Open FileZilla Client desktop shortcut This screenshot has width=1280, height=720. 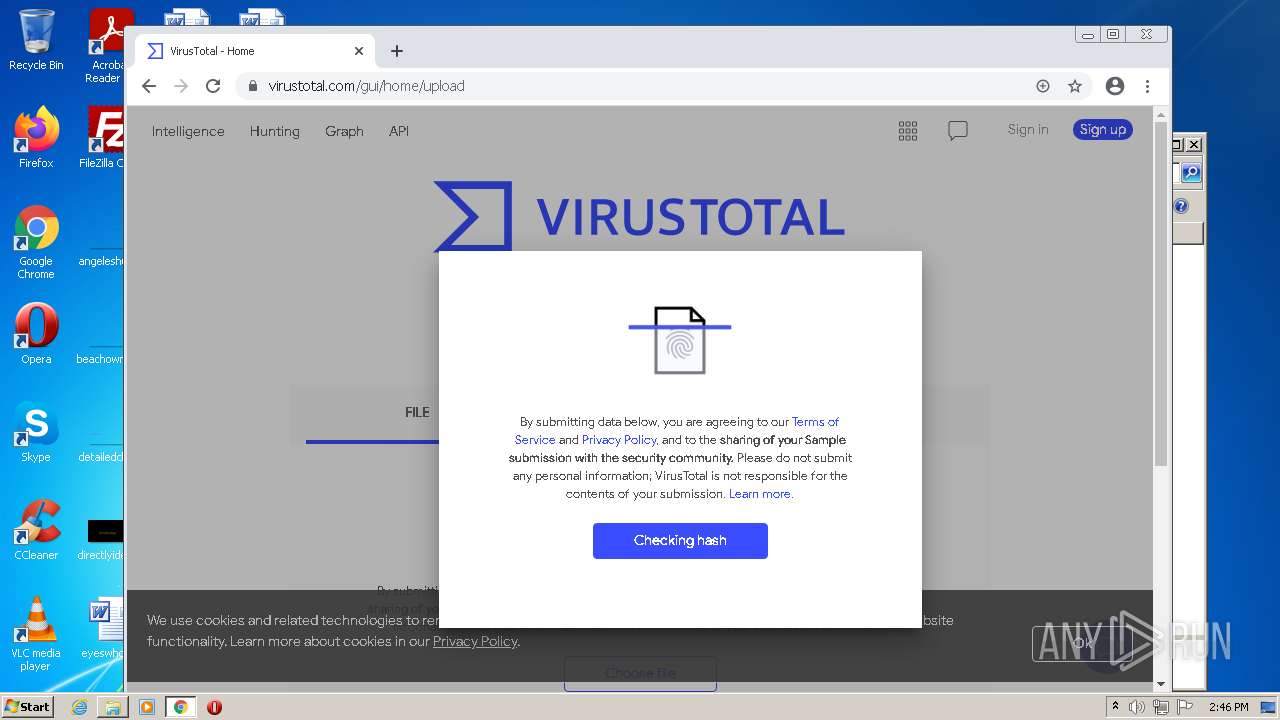(103, 138)
